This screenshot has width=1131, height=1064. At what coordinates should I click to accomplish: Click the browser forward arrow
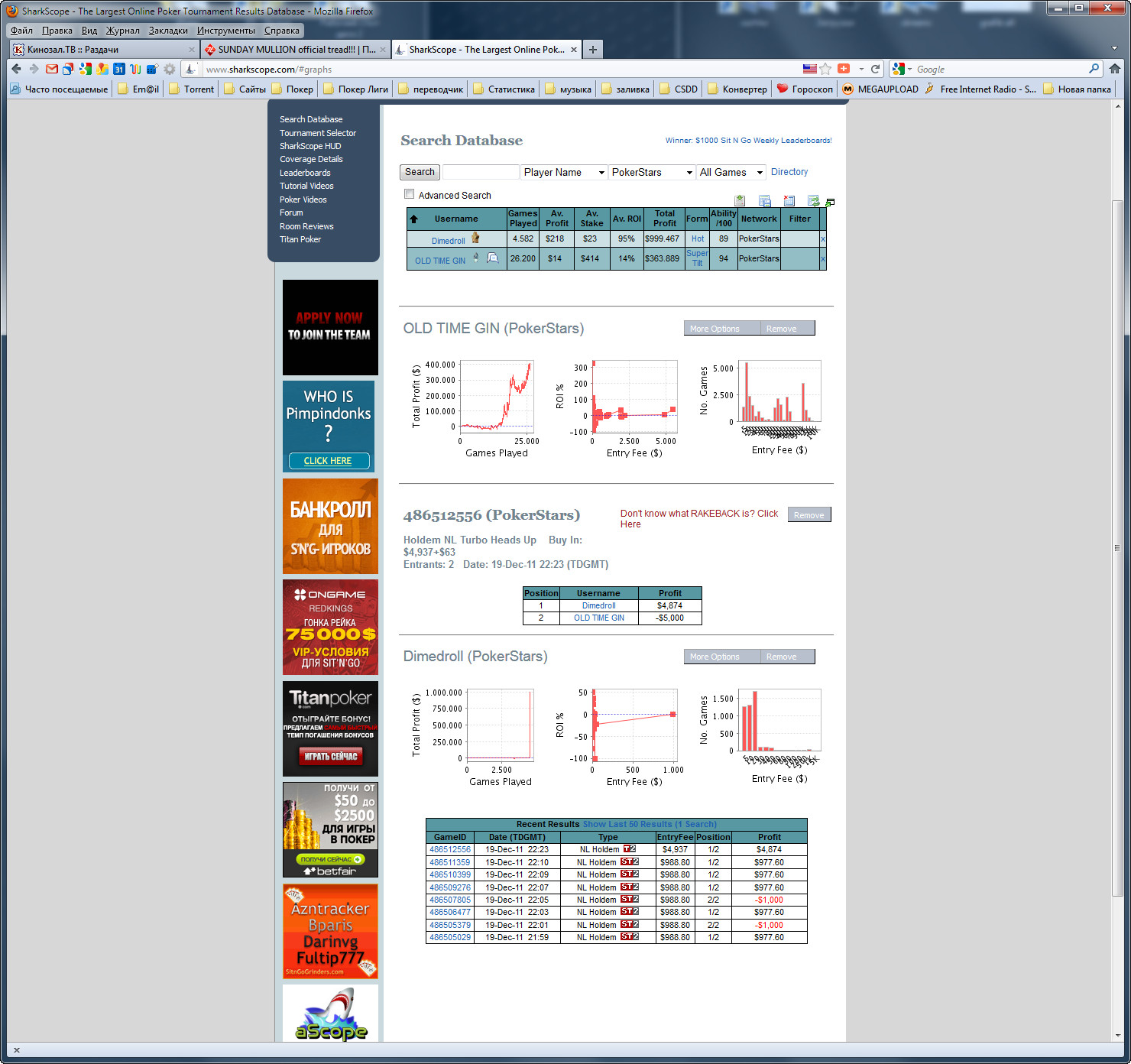(34, 69)
